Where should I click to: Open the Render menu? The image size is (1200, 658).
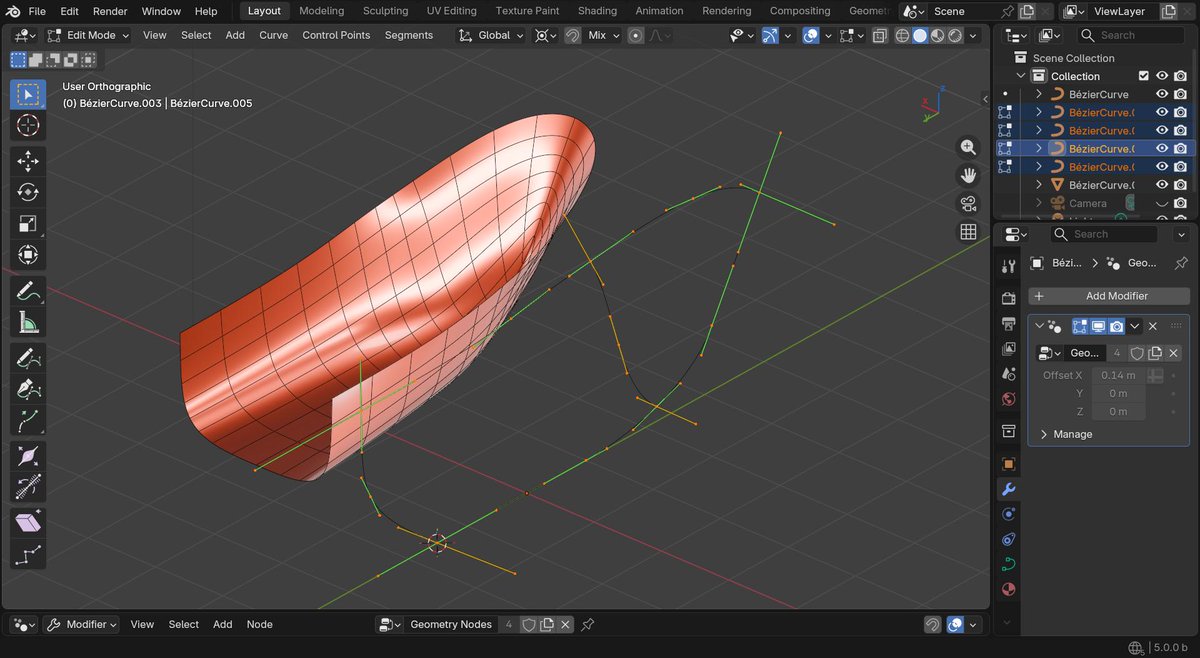[x=109, y=11]
